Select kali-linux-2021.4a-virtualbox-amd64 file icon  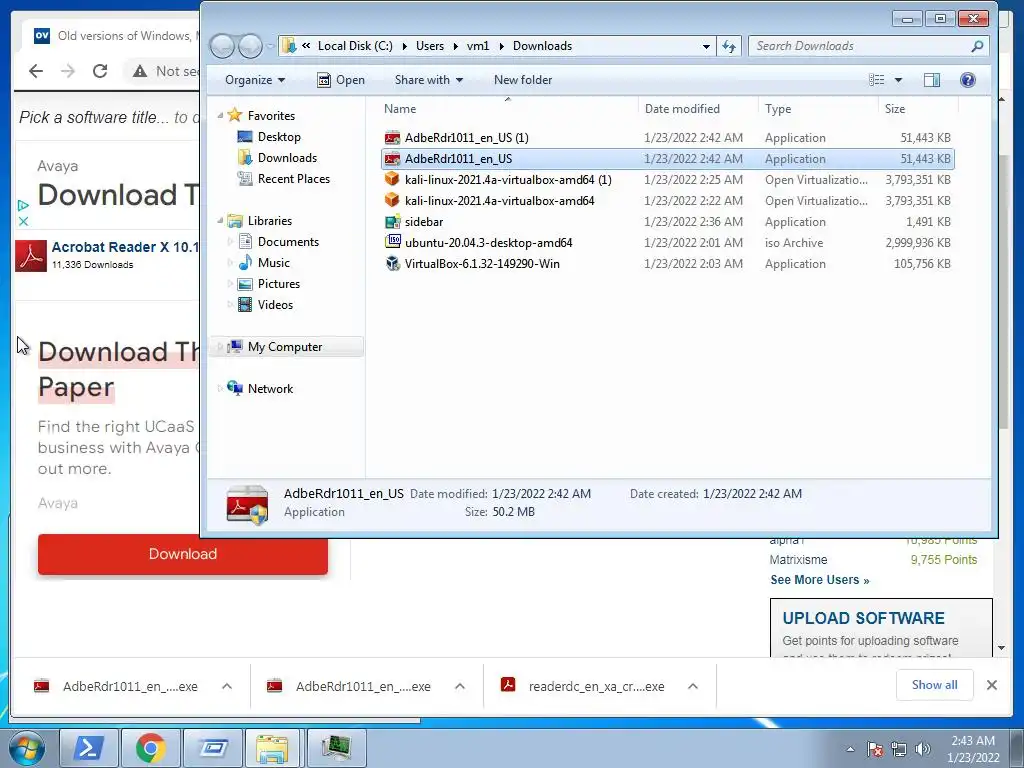pyautogui.click(x=392, y=200)
